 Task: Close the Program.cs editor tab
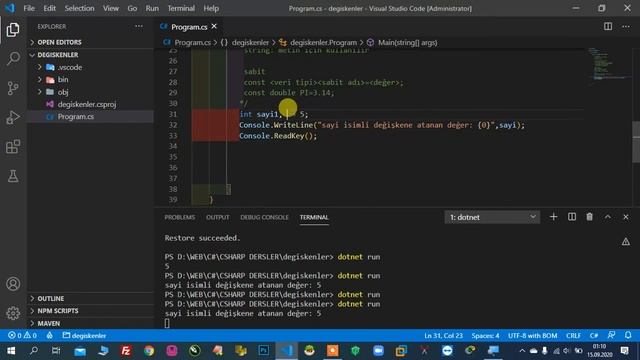214,27
